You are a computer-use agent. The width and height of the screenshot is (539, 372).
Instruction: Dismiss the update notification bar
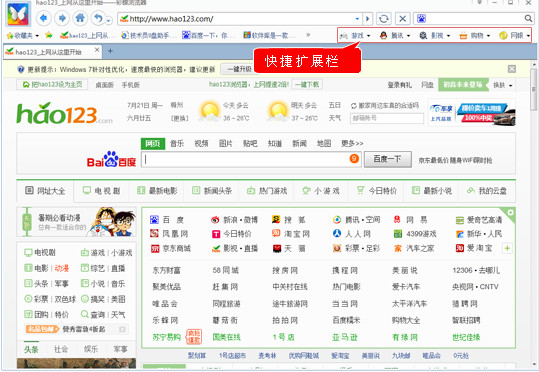tap(512, 69)
